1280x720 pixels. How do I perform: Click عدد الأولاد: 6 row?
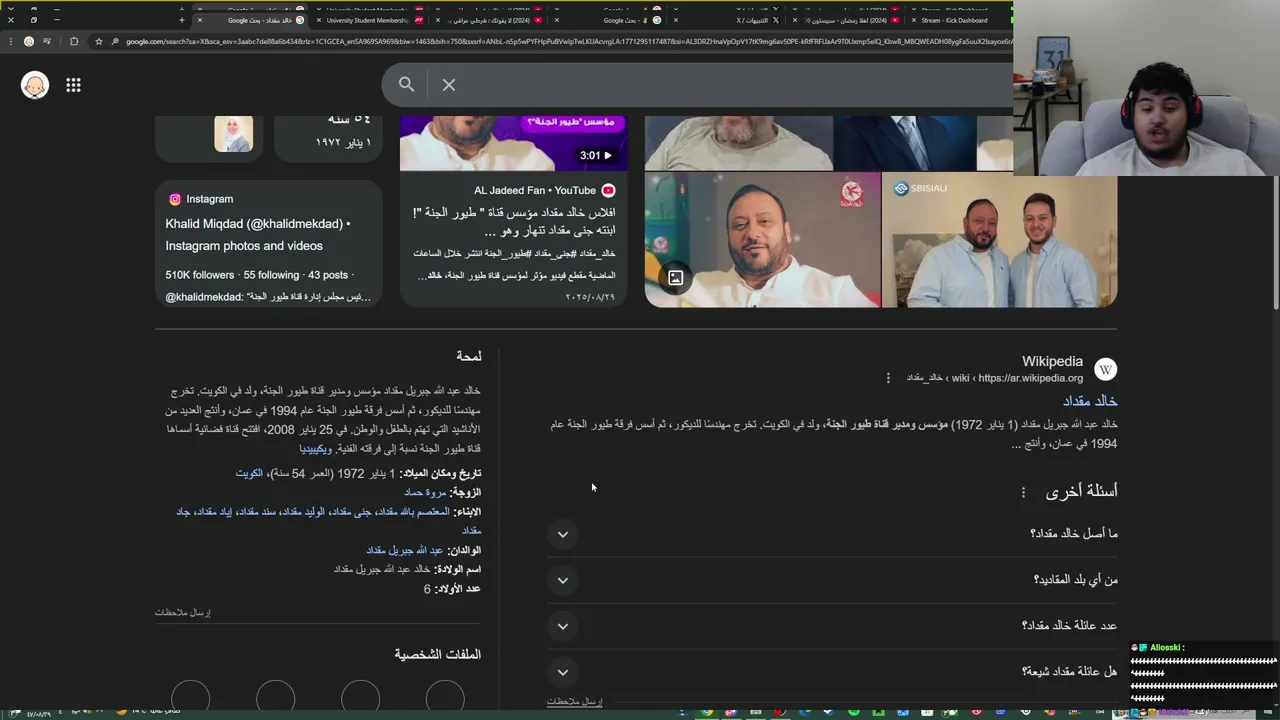tap(452, 589)
